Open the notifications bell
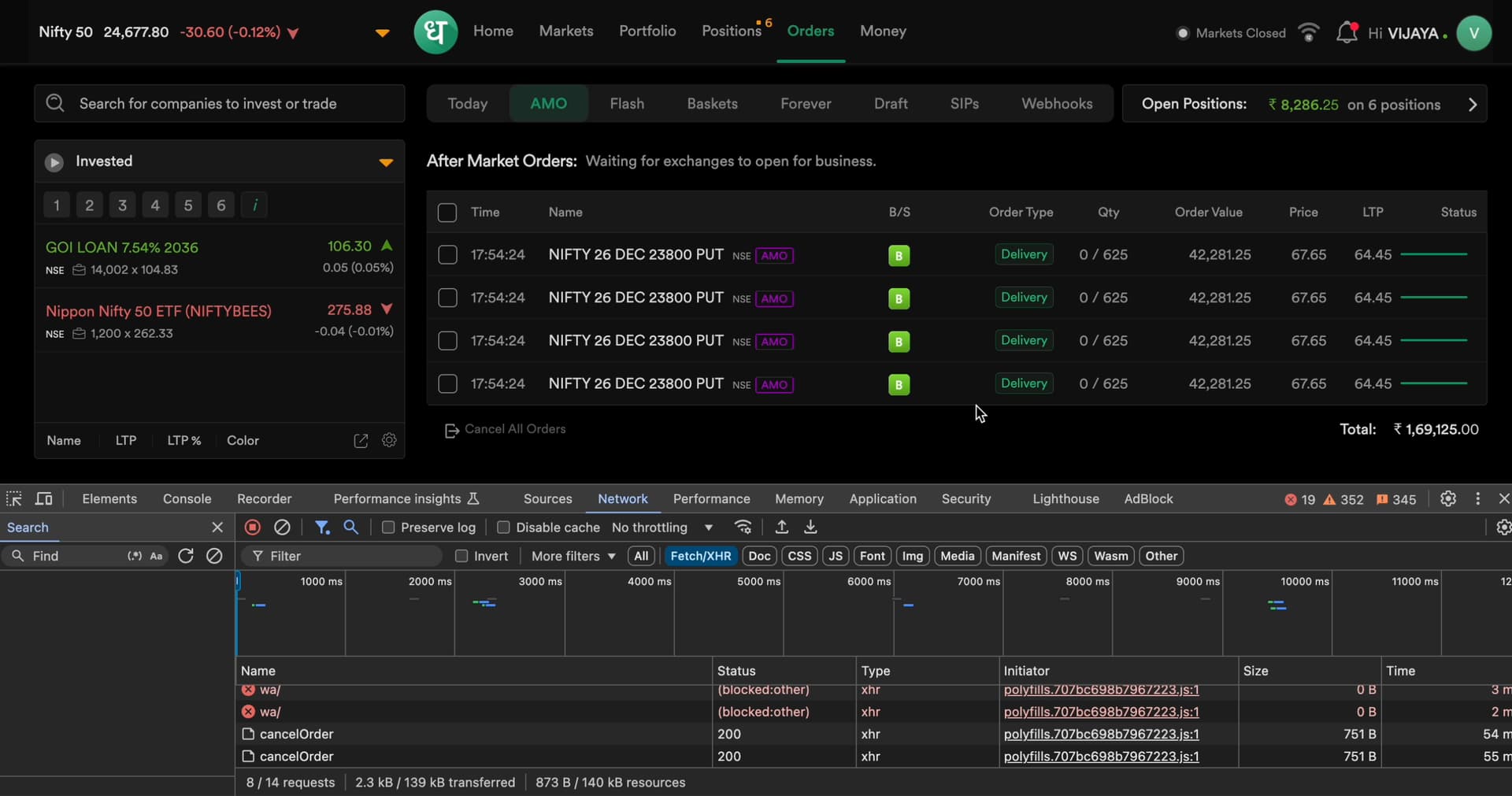The width and height of the screenshot is (1512, 796). point(1347,33)
